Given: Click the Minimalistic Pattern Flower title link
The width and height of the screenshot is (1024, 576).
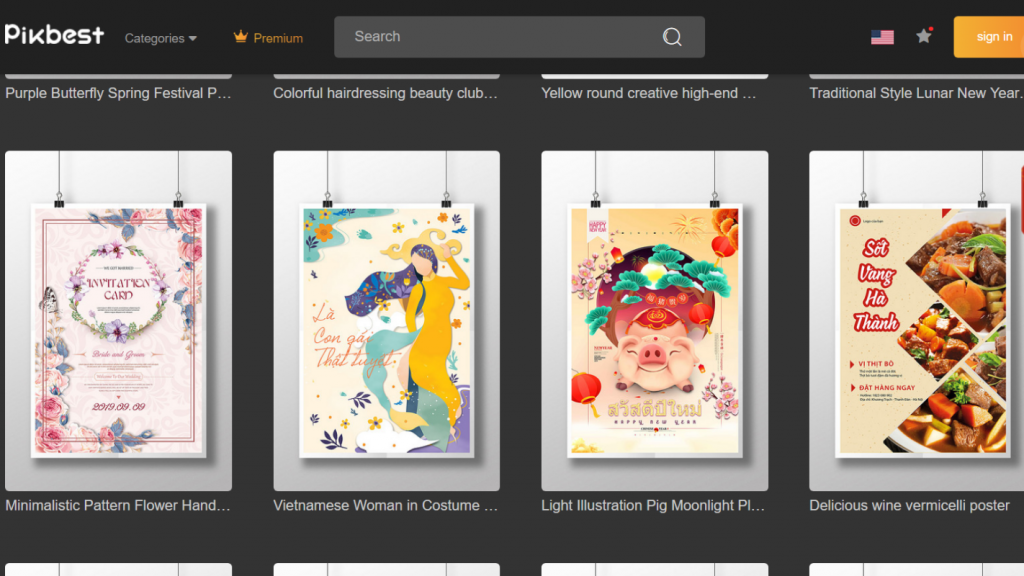Looking at the screenshot, I should (x=118, y=506).
